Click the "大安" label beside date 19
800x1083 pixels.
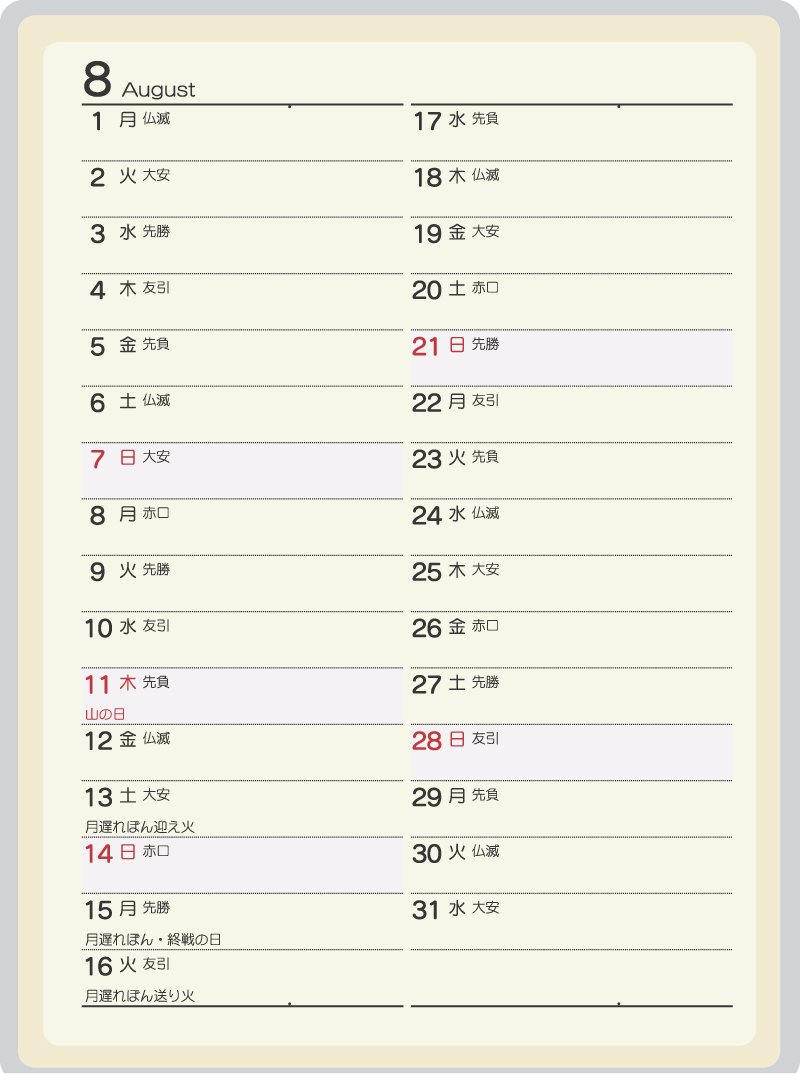tap(485, 231)
